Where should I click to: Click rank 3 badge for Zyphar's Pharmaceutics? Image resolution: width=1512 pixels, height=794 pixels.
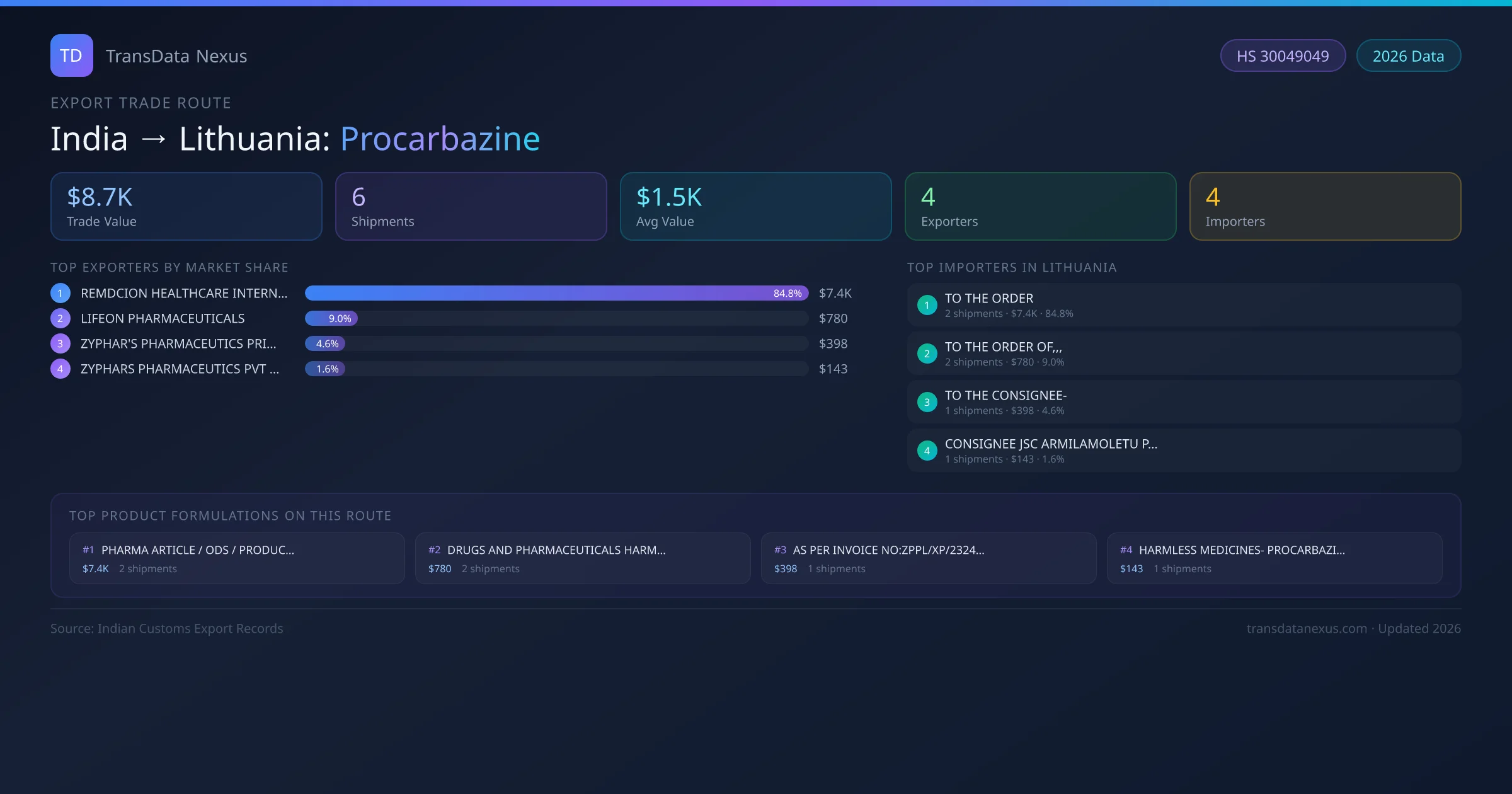[x=60, y=343]
